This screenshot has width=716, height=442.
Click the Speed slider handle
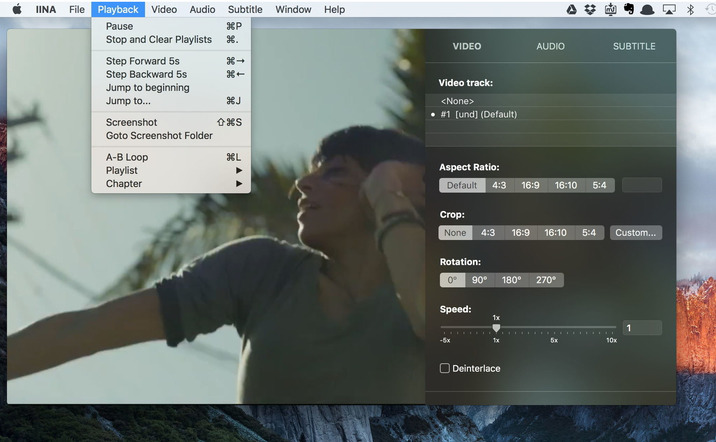point(496,327)
